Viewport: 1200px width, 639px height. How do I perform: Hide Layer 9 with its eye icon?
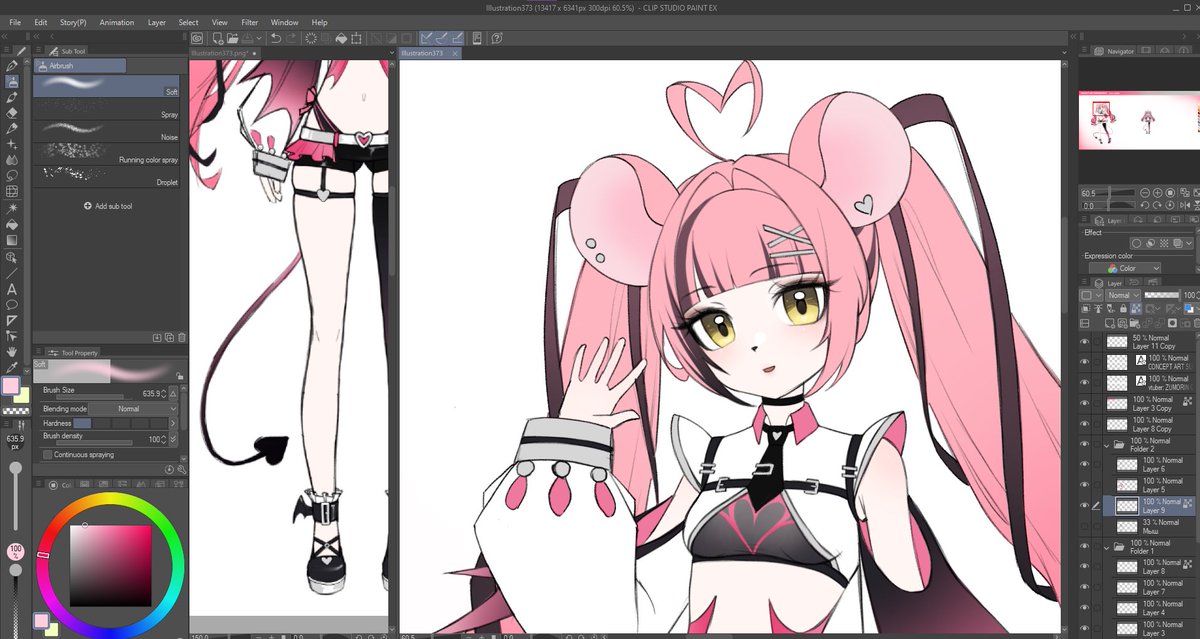(x=1083, y=504)
